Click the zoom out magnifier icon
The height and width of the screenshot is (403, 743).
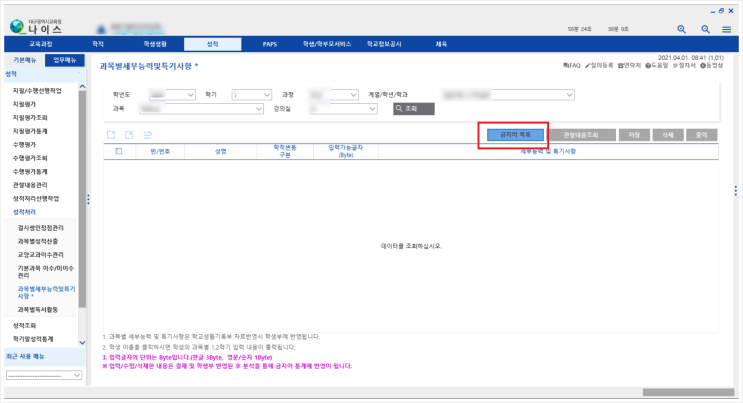click(x=706, y=29)
